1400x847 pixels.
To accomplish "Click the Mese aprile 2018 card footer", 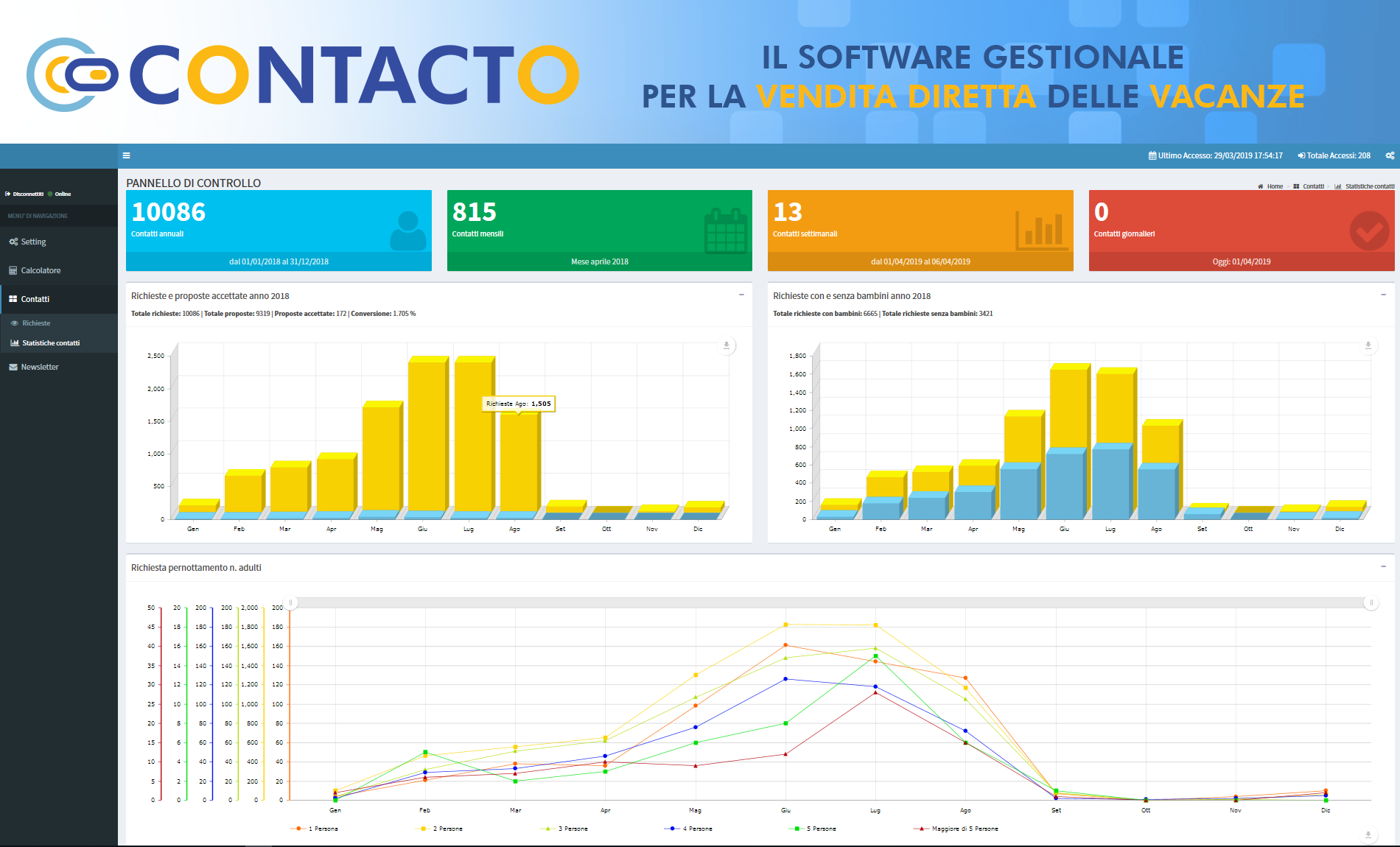I will [x=600, y=261].
